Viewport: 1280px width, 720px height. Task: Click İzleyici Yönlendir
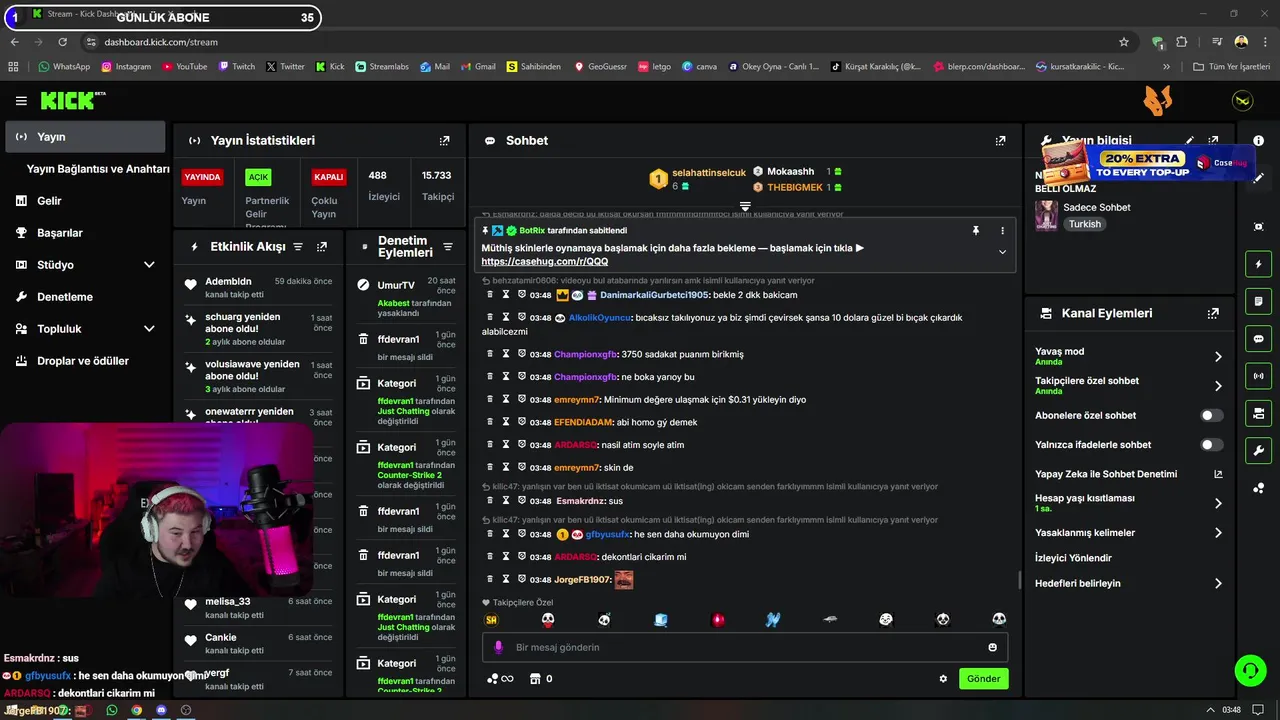pos(1073,558)
